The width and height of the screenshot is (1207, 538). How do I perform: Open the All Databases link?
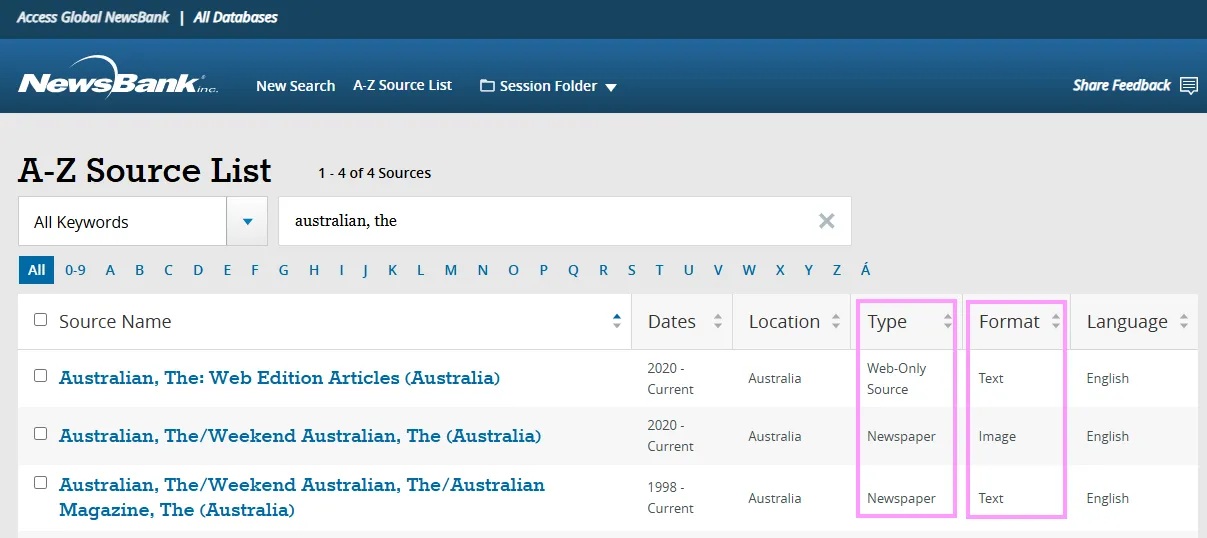point(236,17)
